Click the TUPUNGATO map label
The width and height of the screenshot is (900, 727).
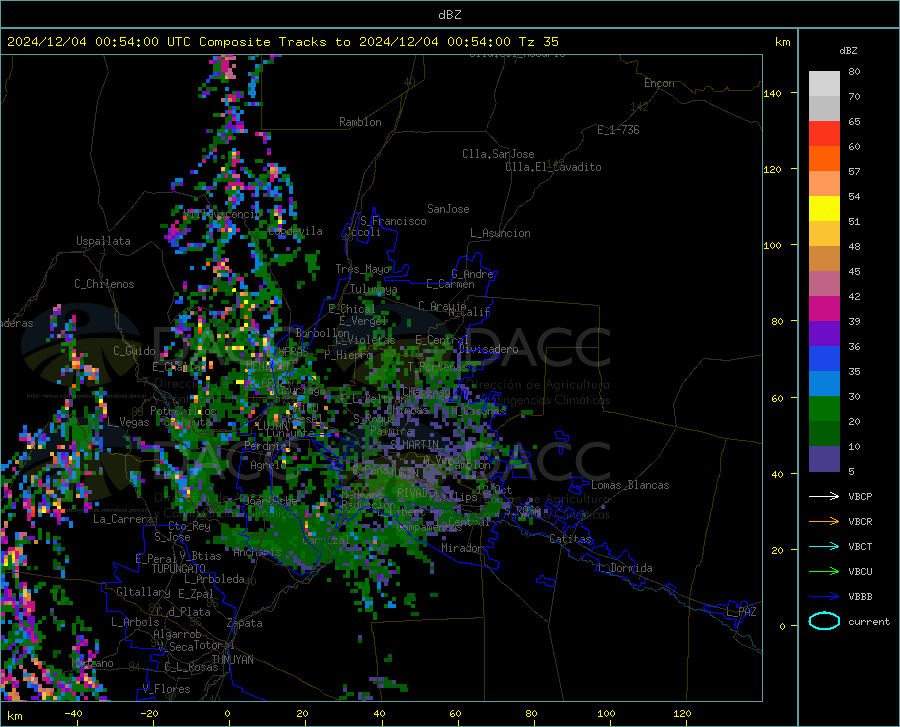[x=179, y=569]
